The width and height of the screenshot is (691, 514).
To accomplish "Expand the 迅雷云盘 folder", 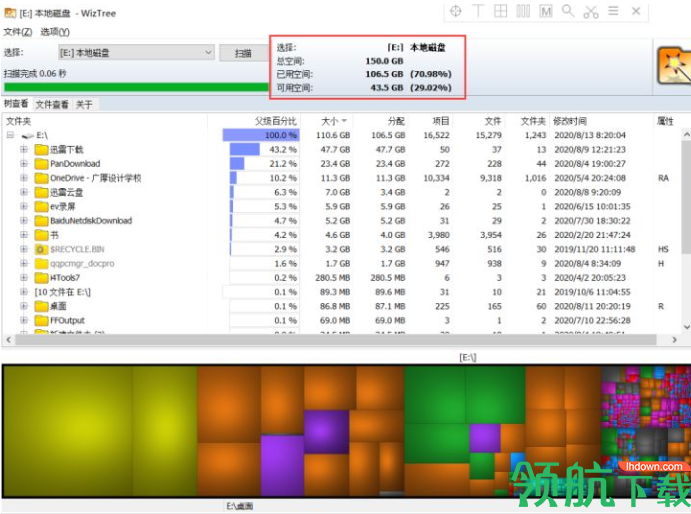I will 24,192.
